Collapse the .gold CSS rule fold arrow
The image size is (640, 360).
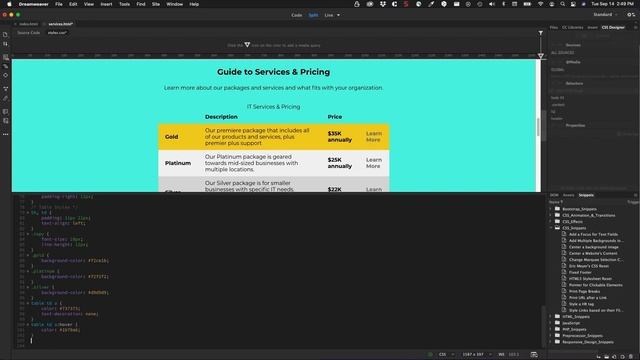28,256
